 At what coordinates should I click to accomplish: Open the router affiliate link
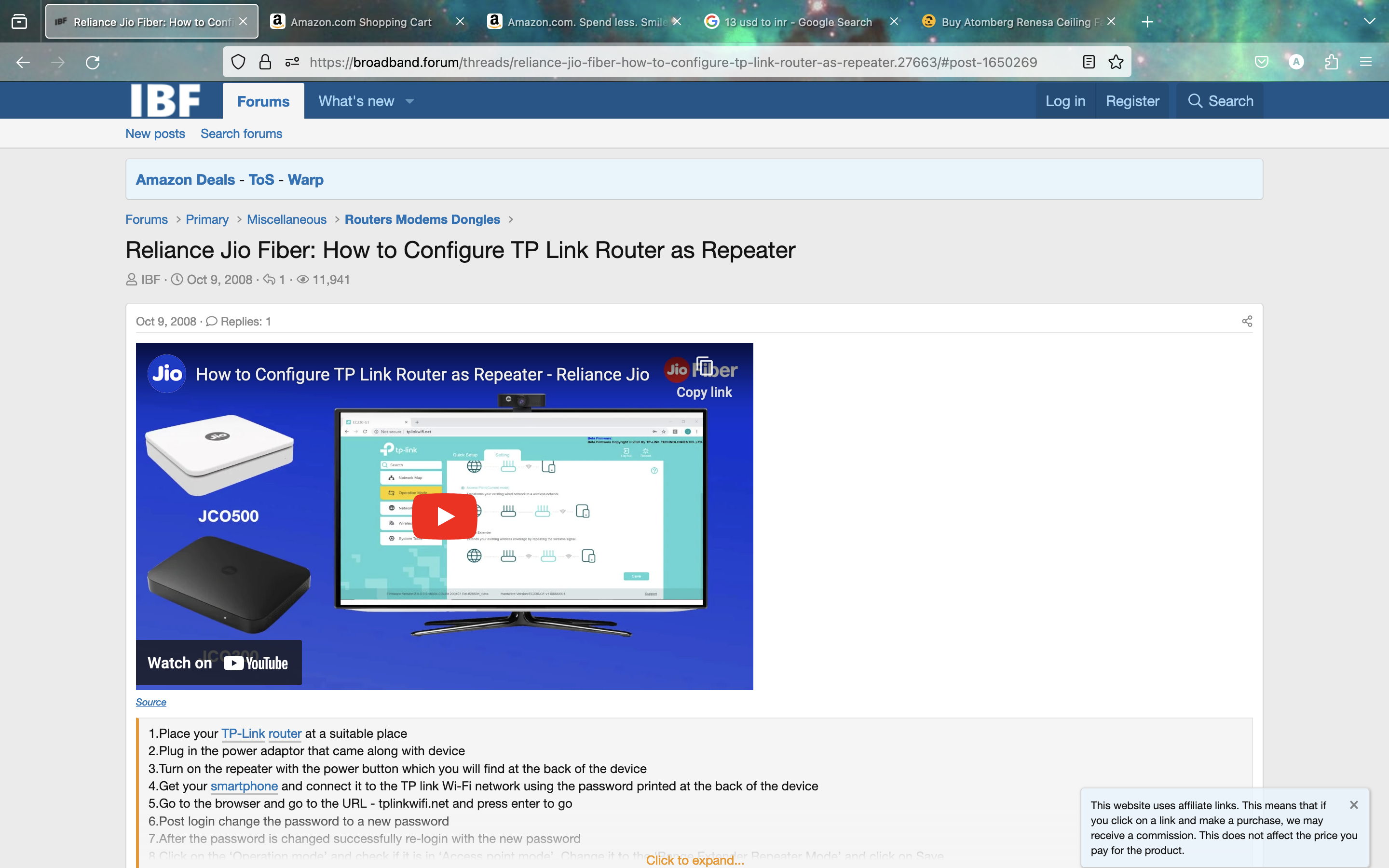[x=285, y=733]
